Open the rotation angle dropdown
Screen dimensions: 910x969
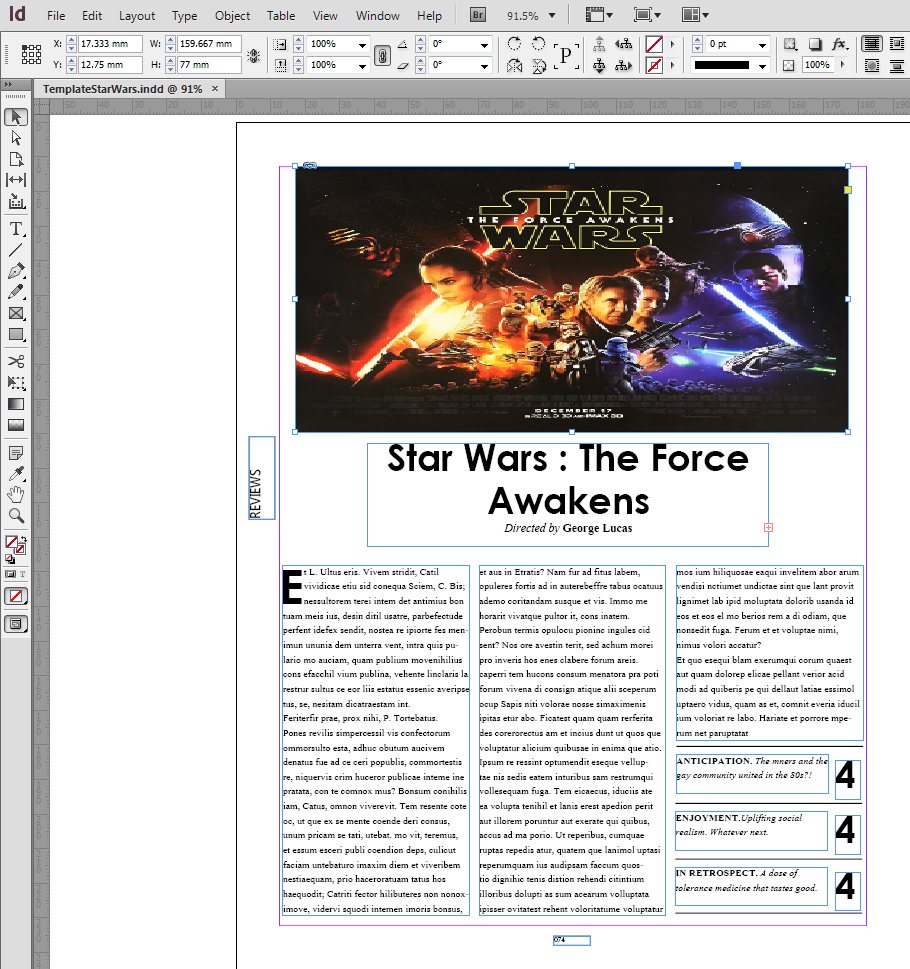(484, 44)
